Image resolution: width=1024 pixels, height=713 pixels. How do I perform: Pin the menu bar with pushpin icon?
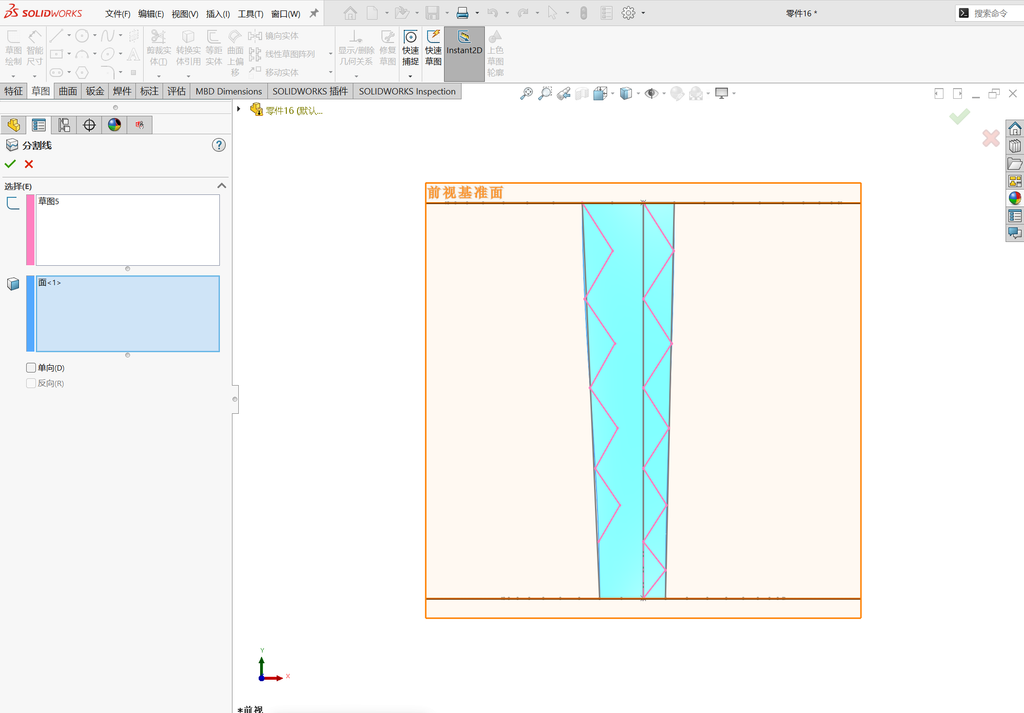click(313, 13)
